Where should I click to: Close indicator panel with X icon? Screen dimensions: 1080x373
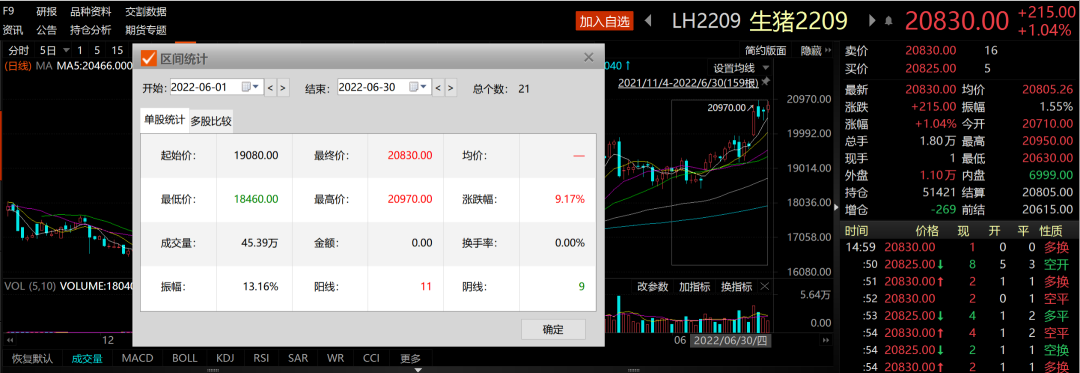point(765,286)
